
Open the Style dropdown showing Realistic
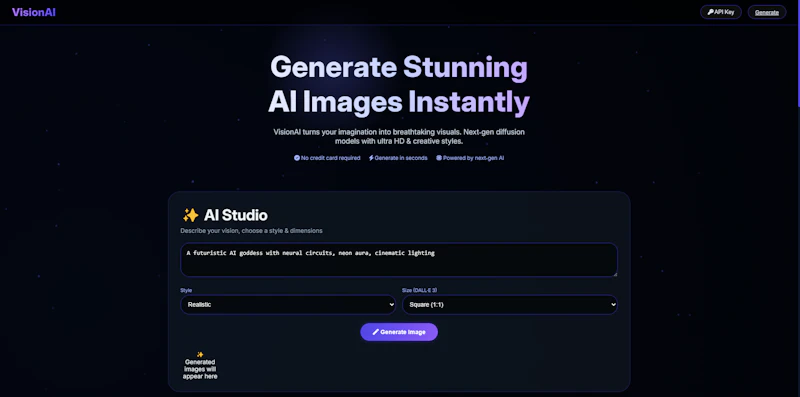click(x=288, y=305)
